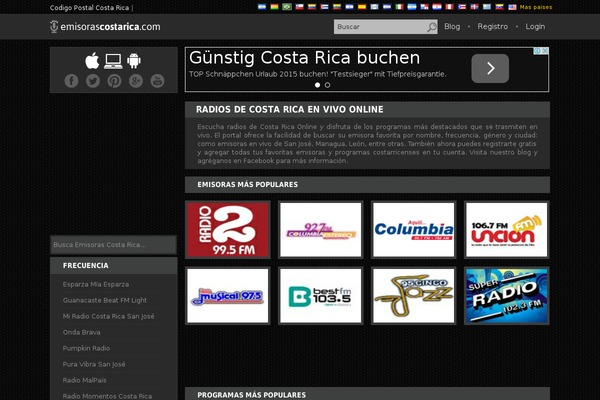Click the search magnifier icon
This screenshot has width=600, height=400.
pyautogui.click(x=431, y=27)
